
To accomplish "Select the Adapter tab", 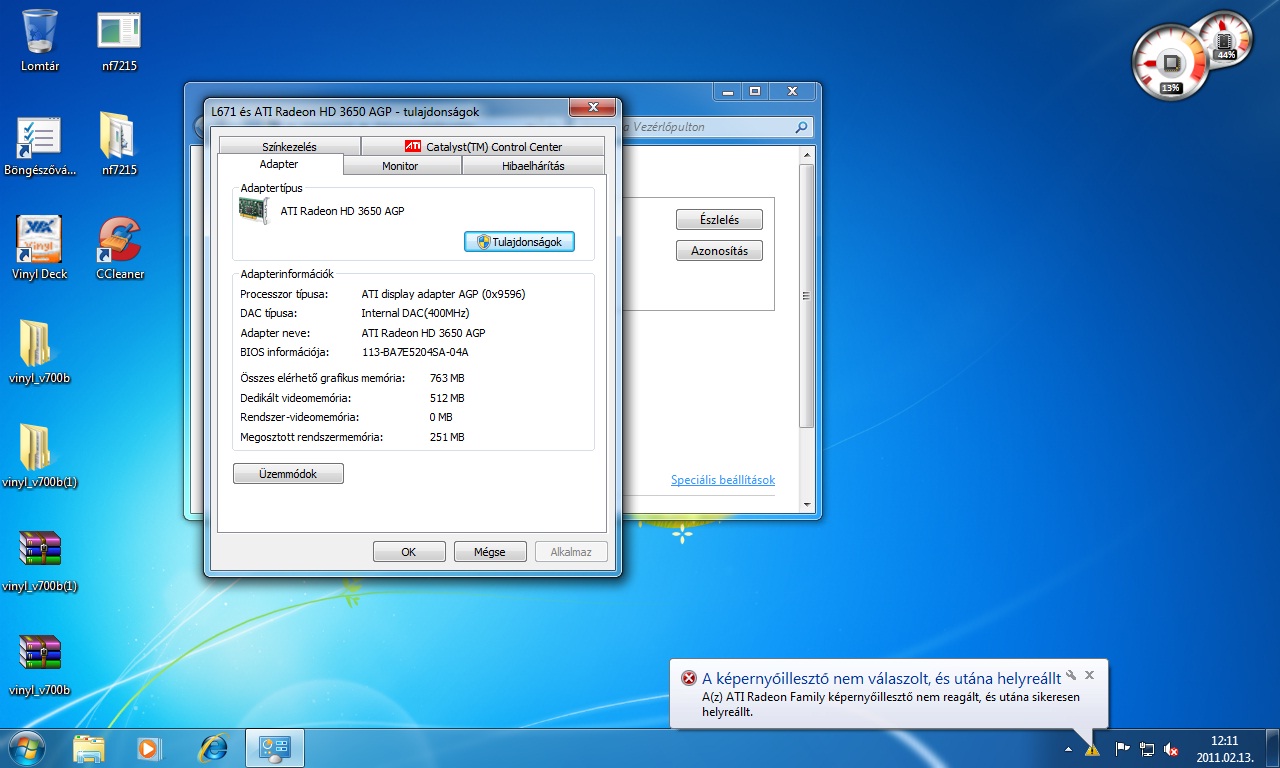I will 279,164.
